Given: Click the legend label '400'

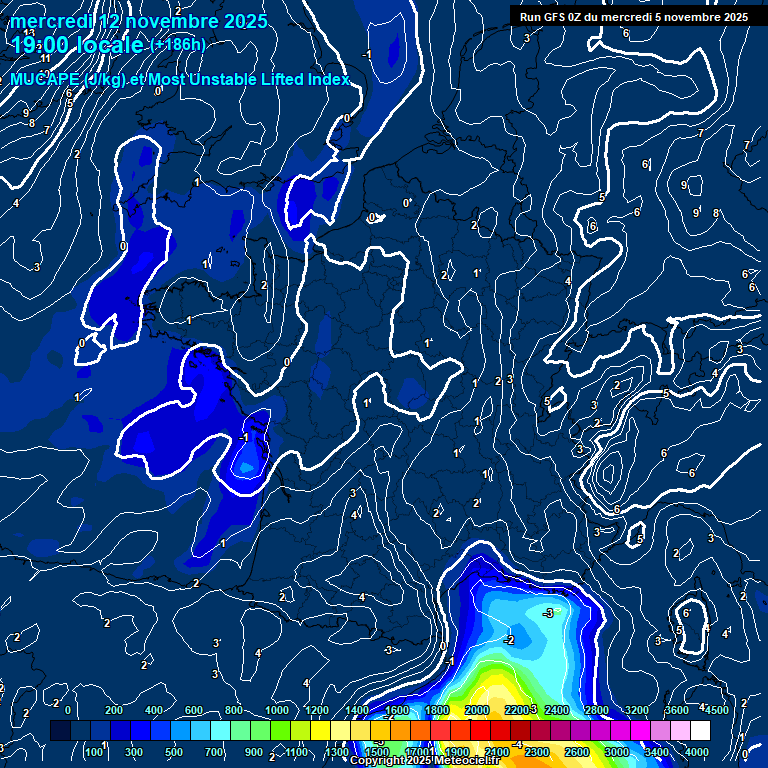Looking at the screenshot, I should click(x=154, y=710).
